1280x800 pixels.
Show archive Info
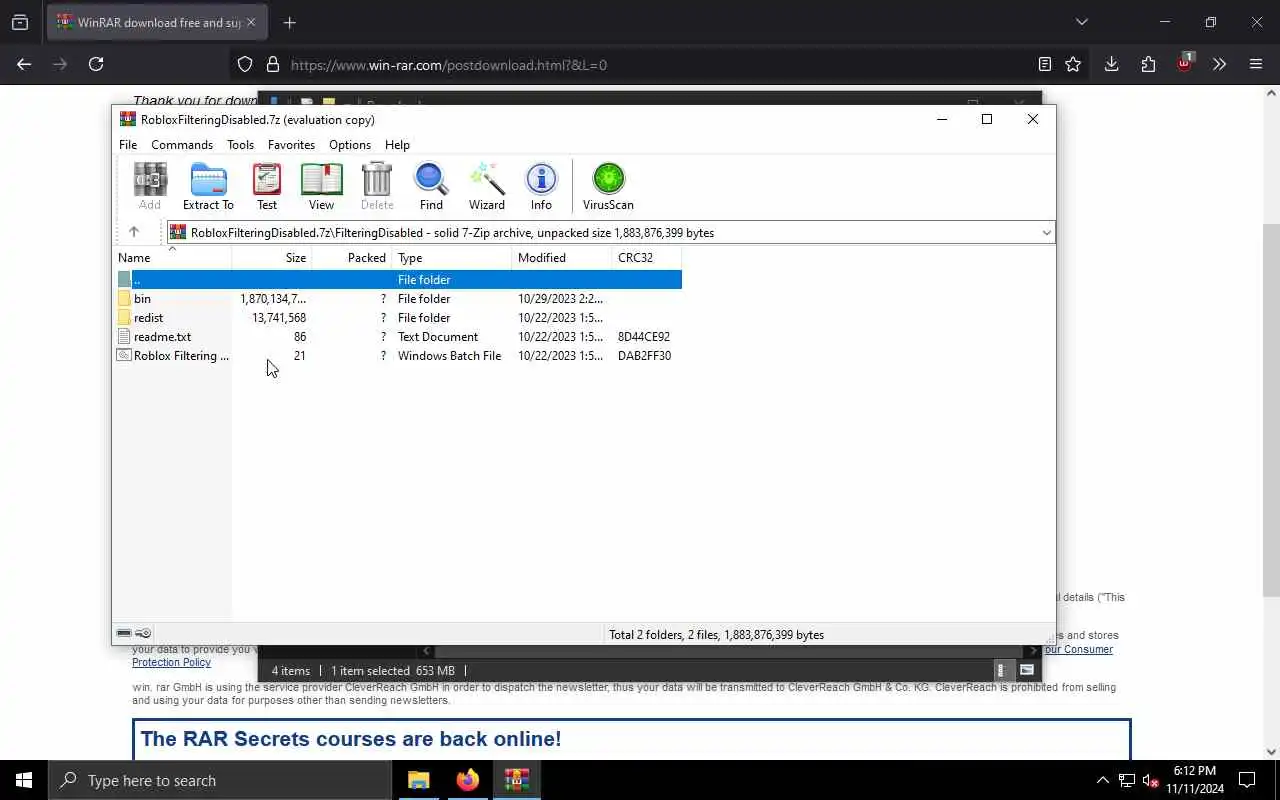pyautogui.click(x=541, y=187)
